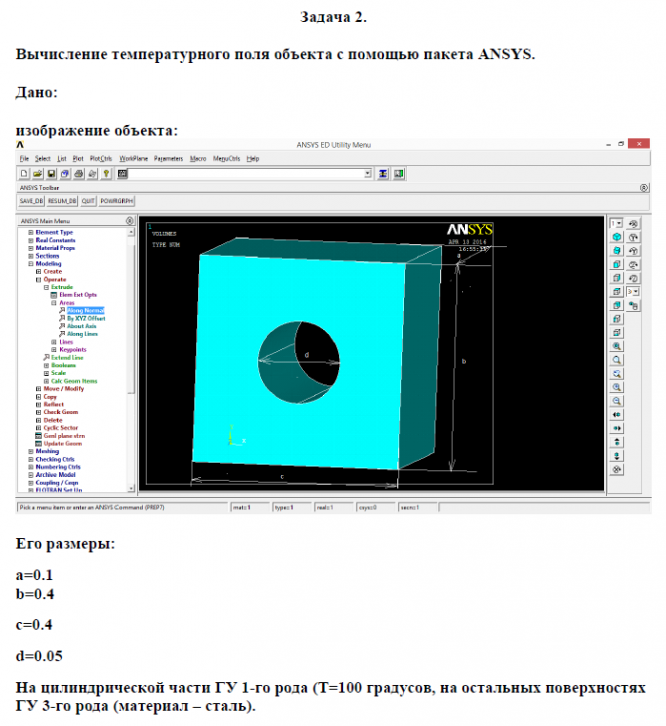Click the printer icon in standard toolbar
This screenshot has height=726, width=666.
tap(79, 174)
